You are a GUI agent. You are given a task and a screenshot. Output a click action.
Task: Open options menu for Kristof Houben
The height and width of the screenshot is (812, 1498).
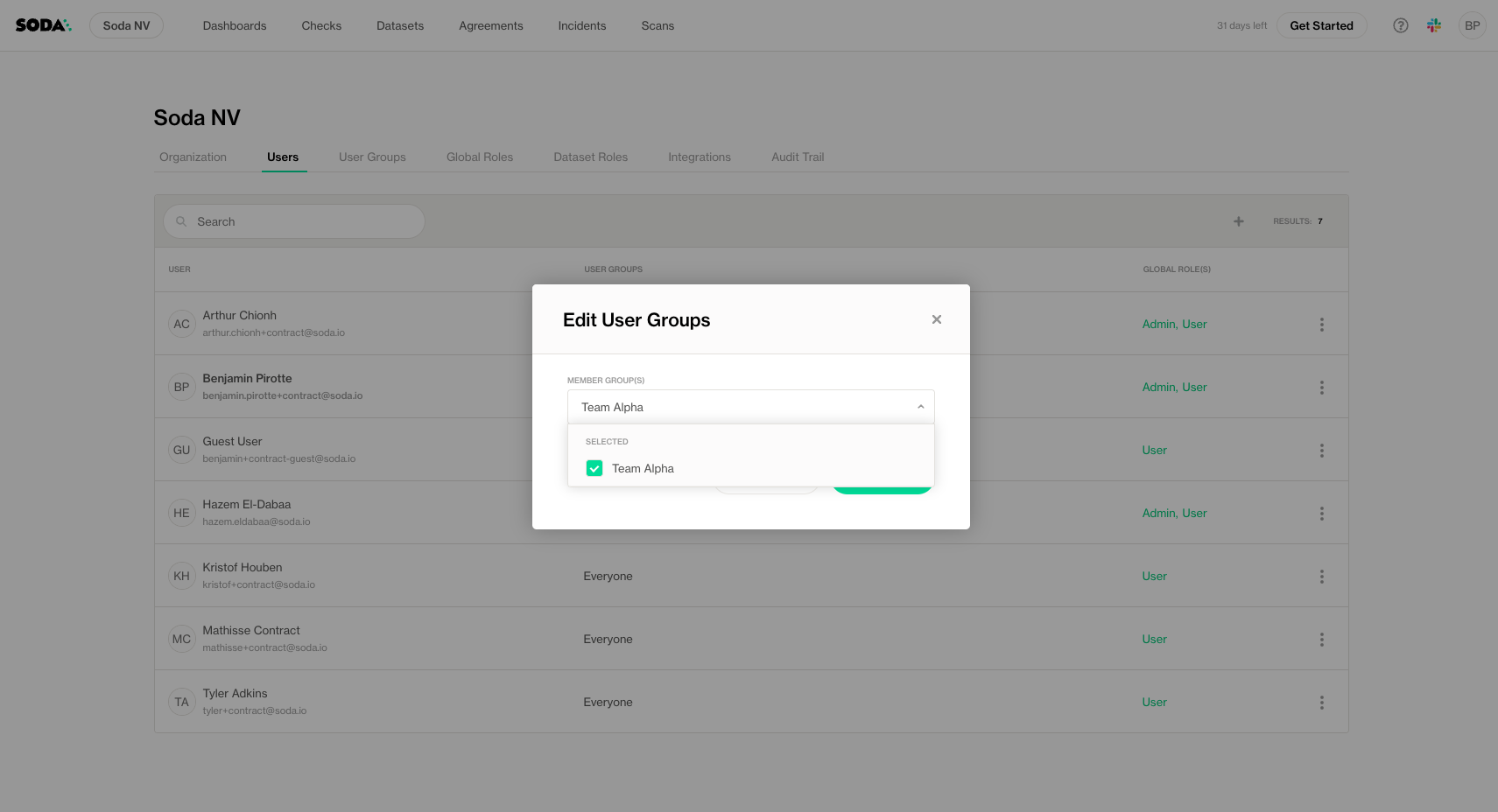(1321, 577)
